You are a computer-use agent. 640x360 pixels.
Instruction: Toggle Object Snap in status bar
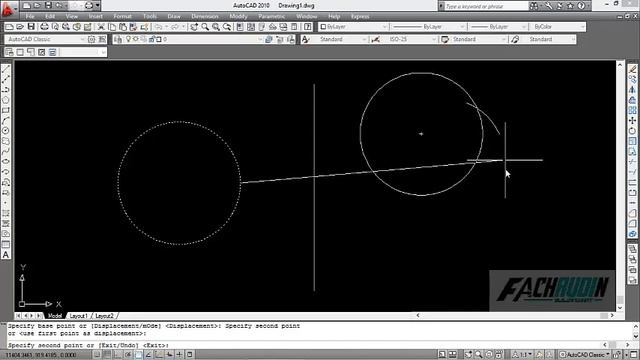pos(138,355)
